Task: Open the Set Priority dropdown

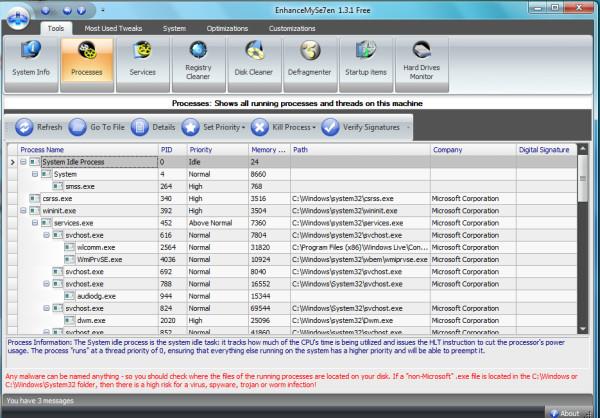Action: pos(214,127)
